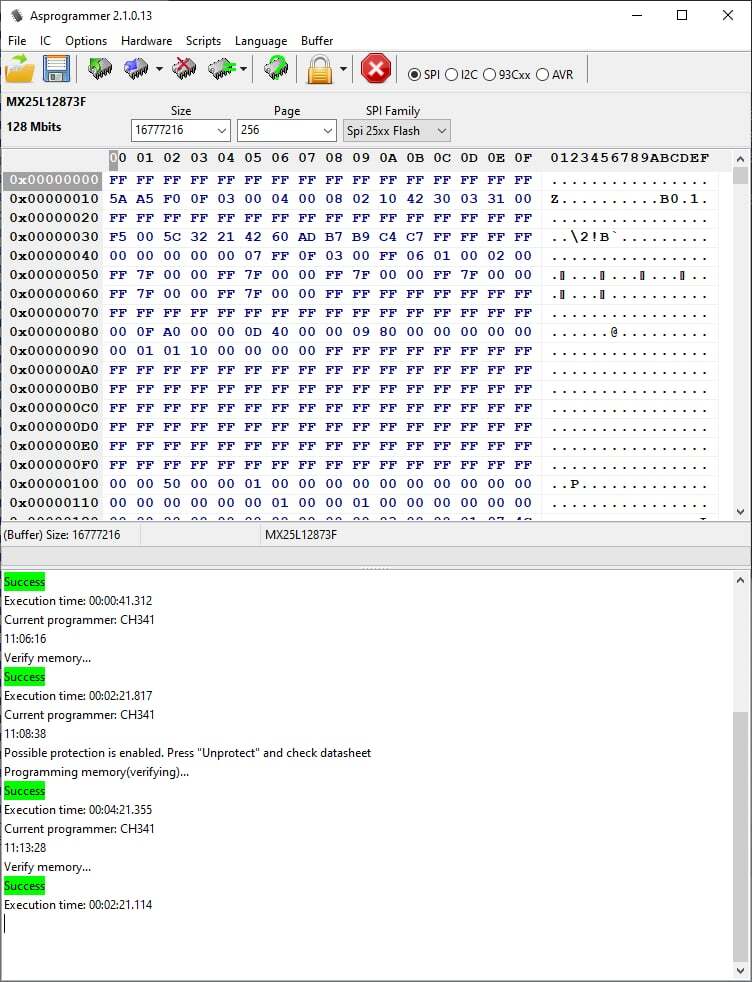This screenshot has height=982, width=752.
Task: Open dropdown arrow next to Verify IC icon
Action: point(243,69)
